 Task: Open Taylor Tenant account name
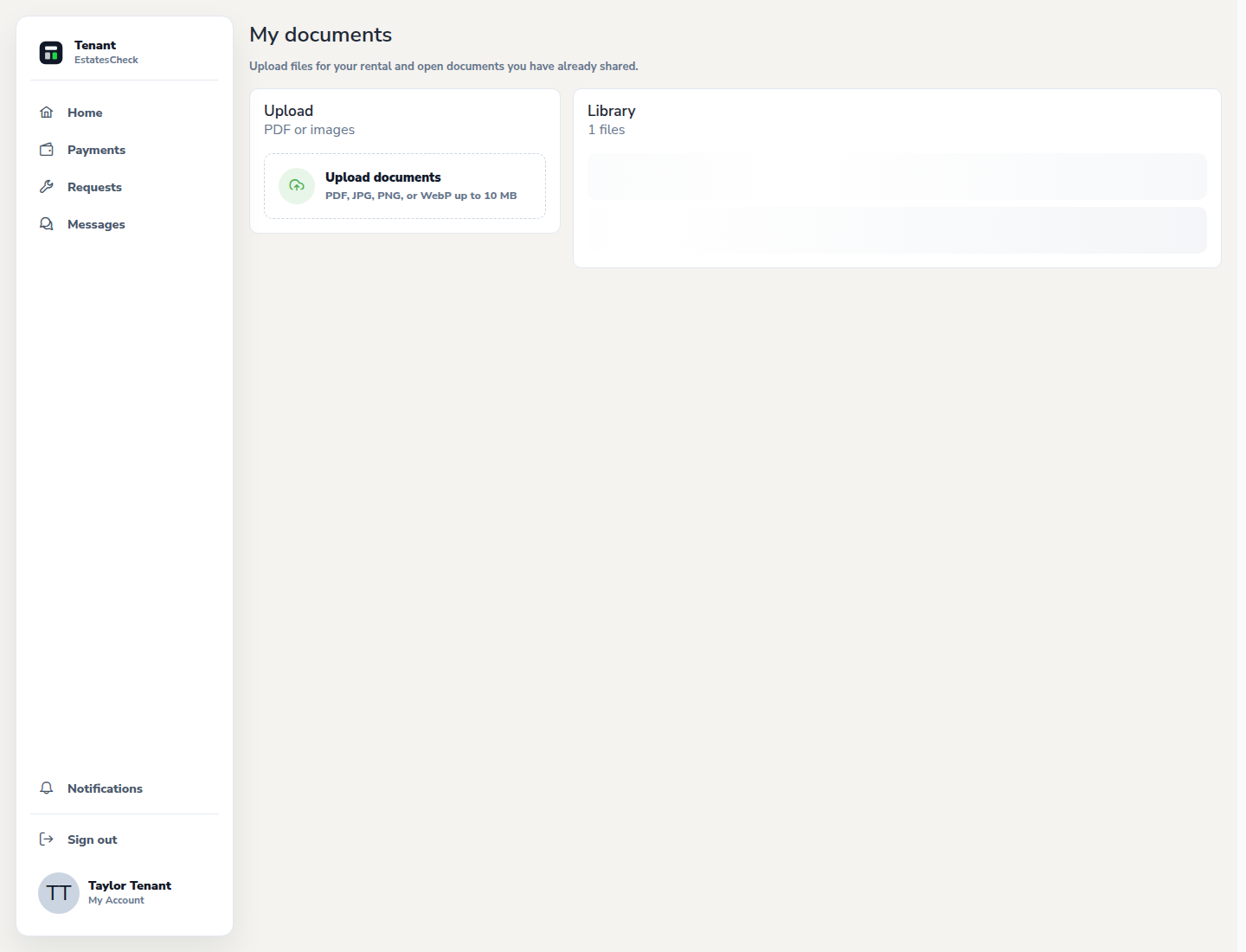130,885
